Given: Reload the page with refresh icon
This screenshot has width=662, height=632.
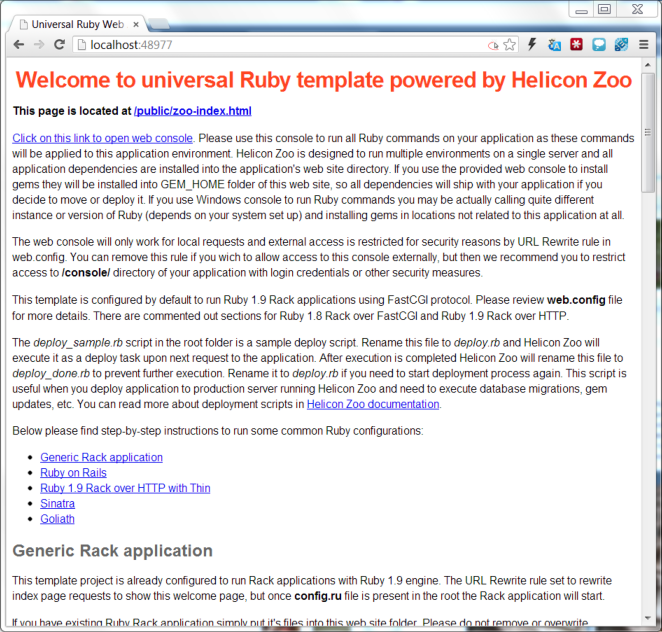Looking at the screenshot, I should (59, 45).
